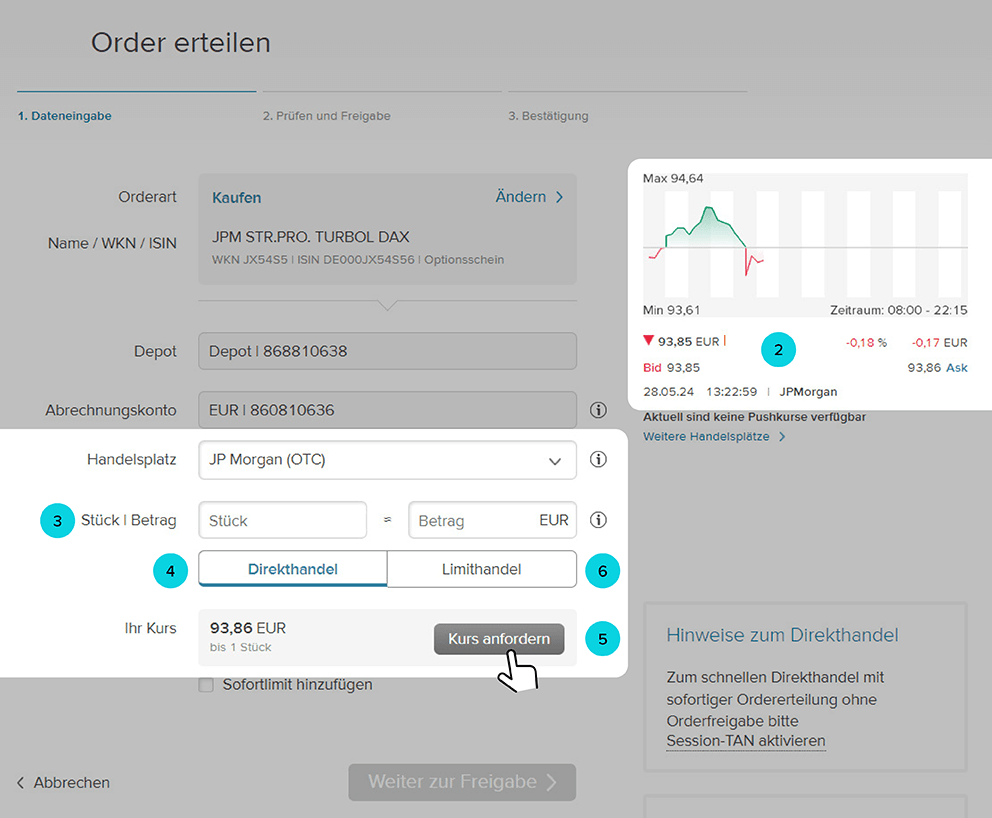Open info tooltip beside Handelsplatz field
Screen dimensions: 992x818
click(x=598, y=459)
